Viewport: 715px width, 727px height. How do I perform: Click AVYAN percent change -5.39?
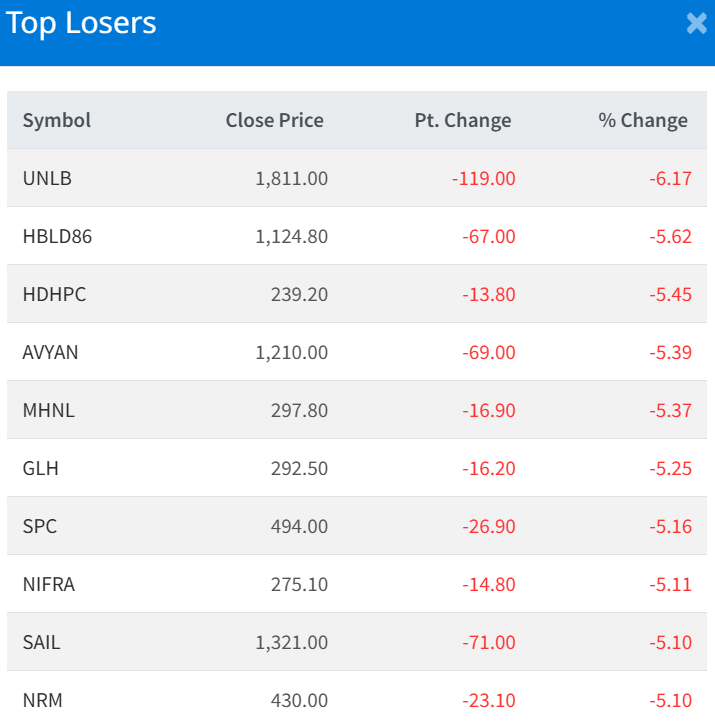tap(670, 353)
